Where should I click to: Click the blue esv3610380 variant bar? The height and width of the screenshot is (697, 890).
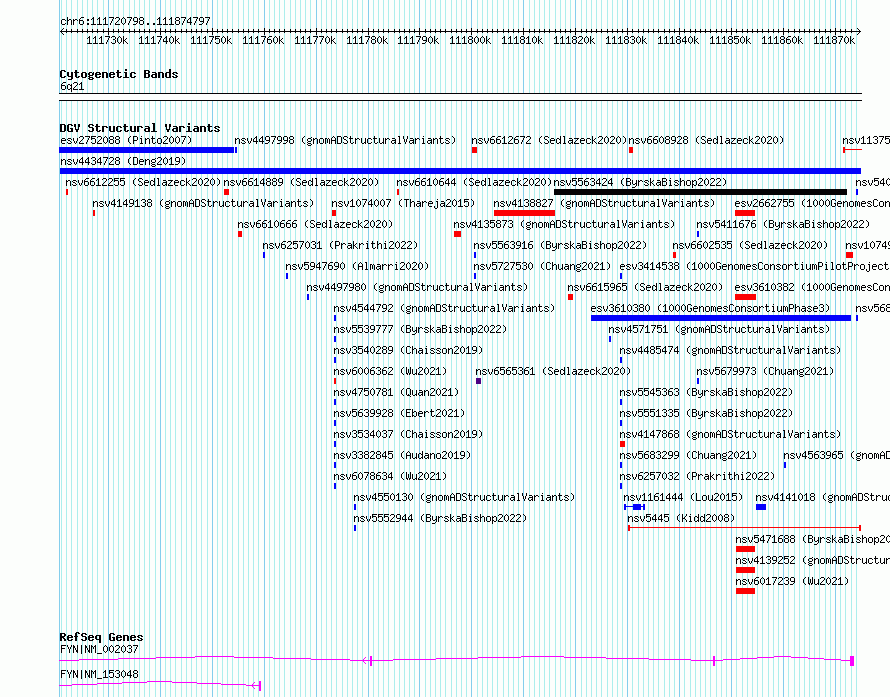[x=721, y=318]
